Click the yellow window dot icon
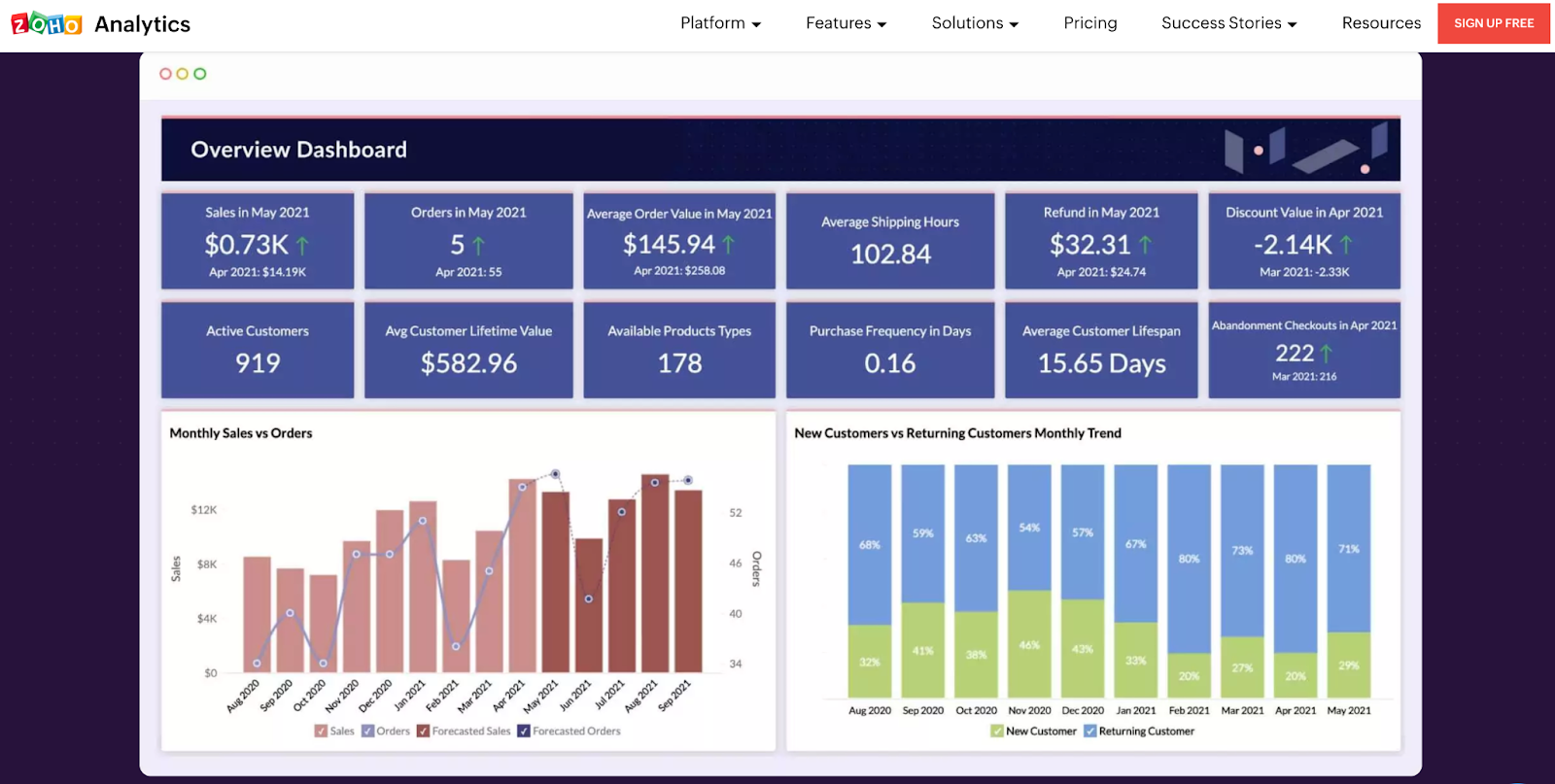1555x784 pixels. [182, 74]
